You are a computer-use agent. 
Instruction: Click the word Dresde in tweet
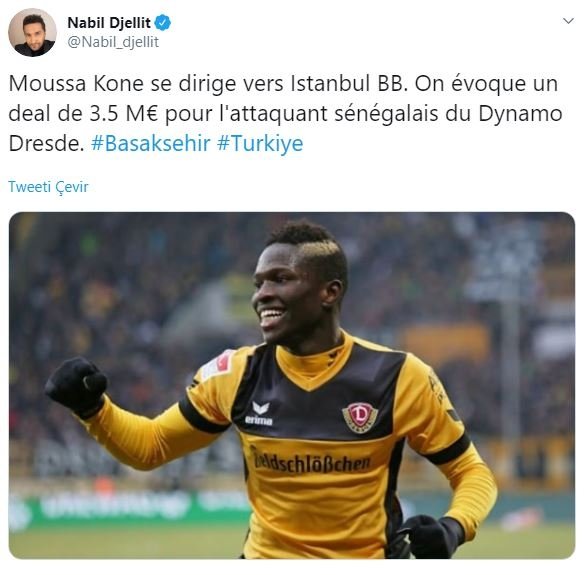pyautogui.click(x=46, y=143)
